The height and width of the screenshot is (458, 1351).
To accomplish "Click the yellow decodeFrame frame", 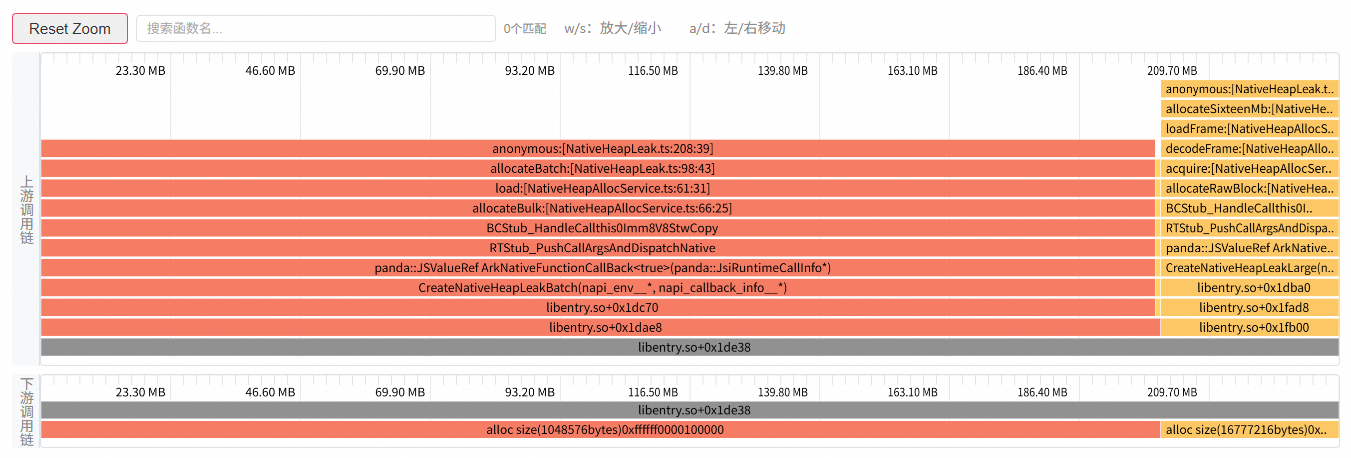I will click(1250, 148).
